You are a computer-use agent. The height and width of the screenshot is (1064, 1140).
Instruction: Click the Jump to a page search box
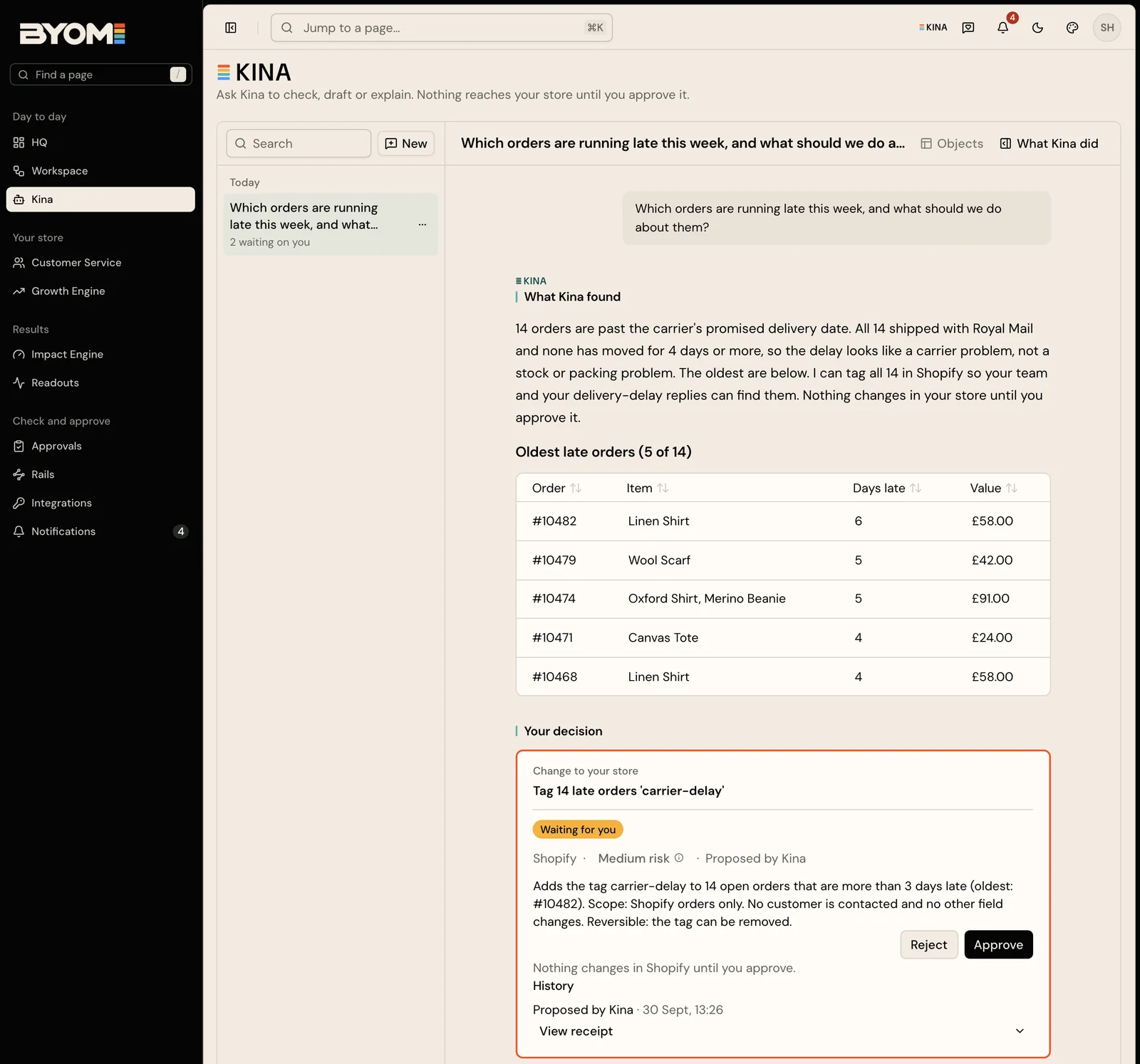pyautogui.click(x=442, y=28)
